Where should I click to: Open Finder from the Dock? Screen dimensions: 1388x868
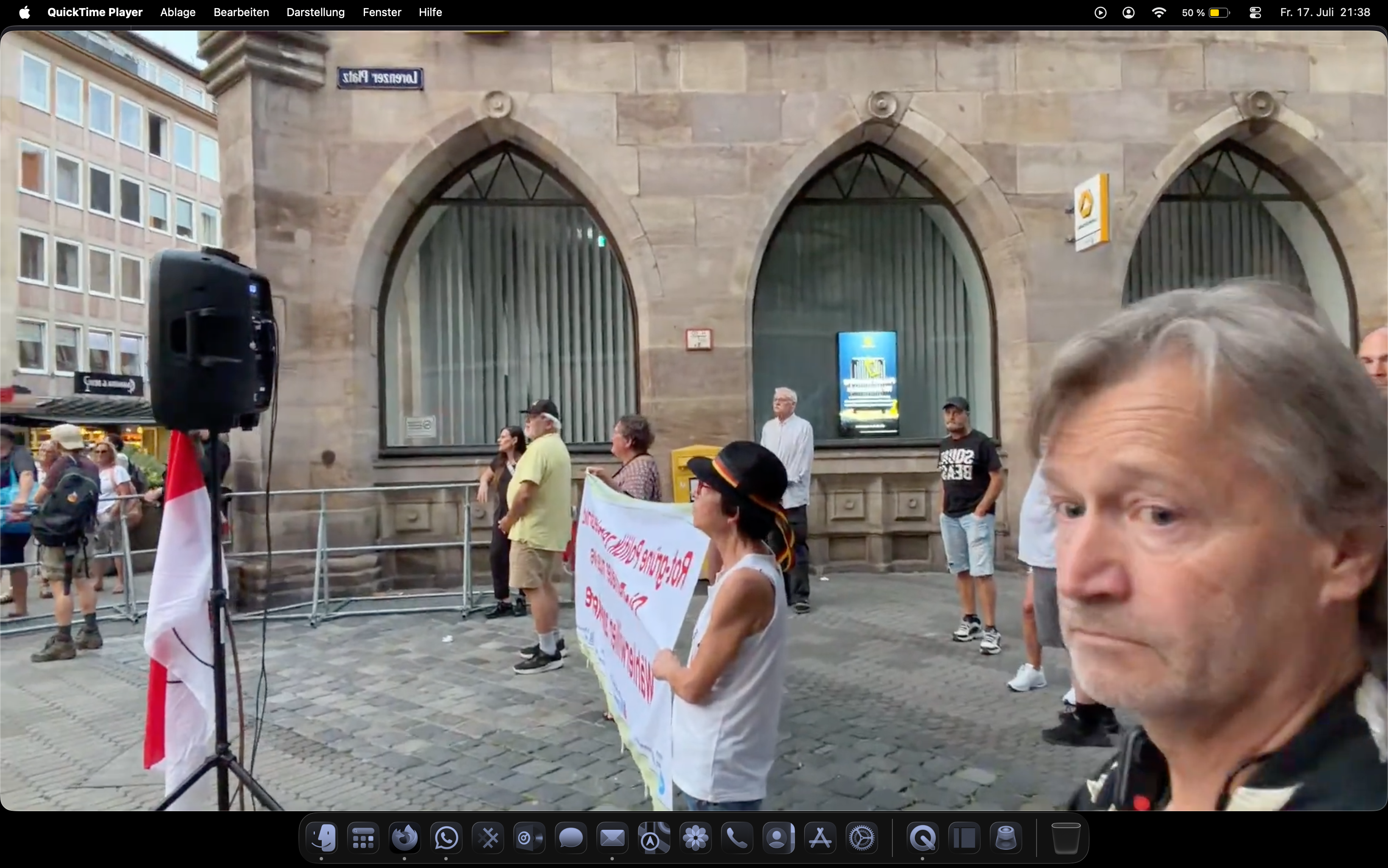321,838
